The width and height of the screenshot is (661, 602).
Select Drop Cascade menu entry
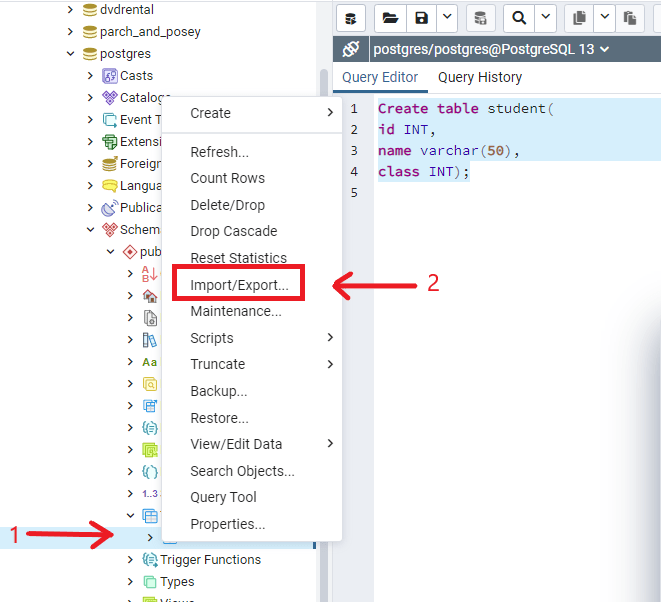[252, 231]
